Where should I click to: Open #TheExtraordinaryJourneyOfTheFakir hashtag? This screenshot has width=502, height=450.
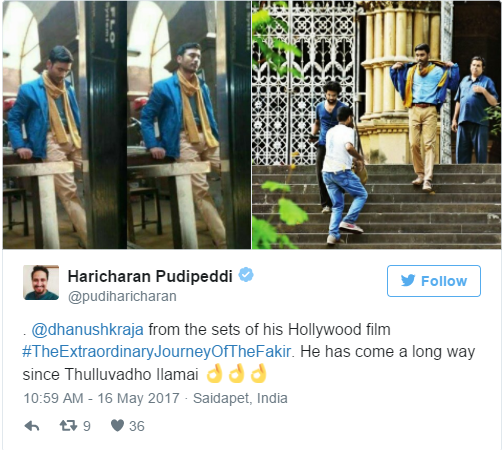click(x=157, y=352)
